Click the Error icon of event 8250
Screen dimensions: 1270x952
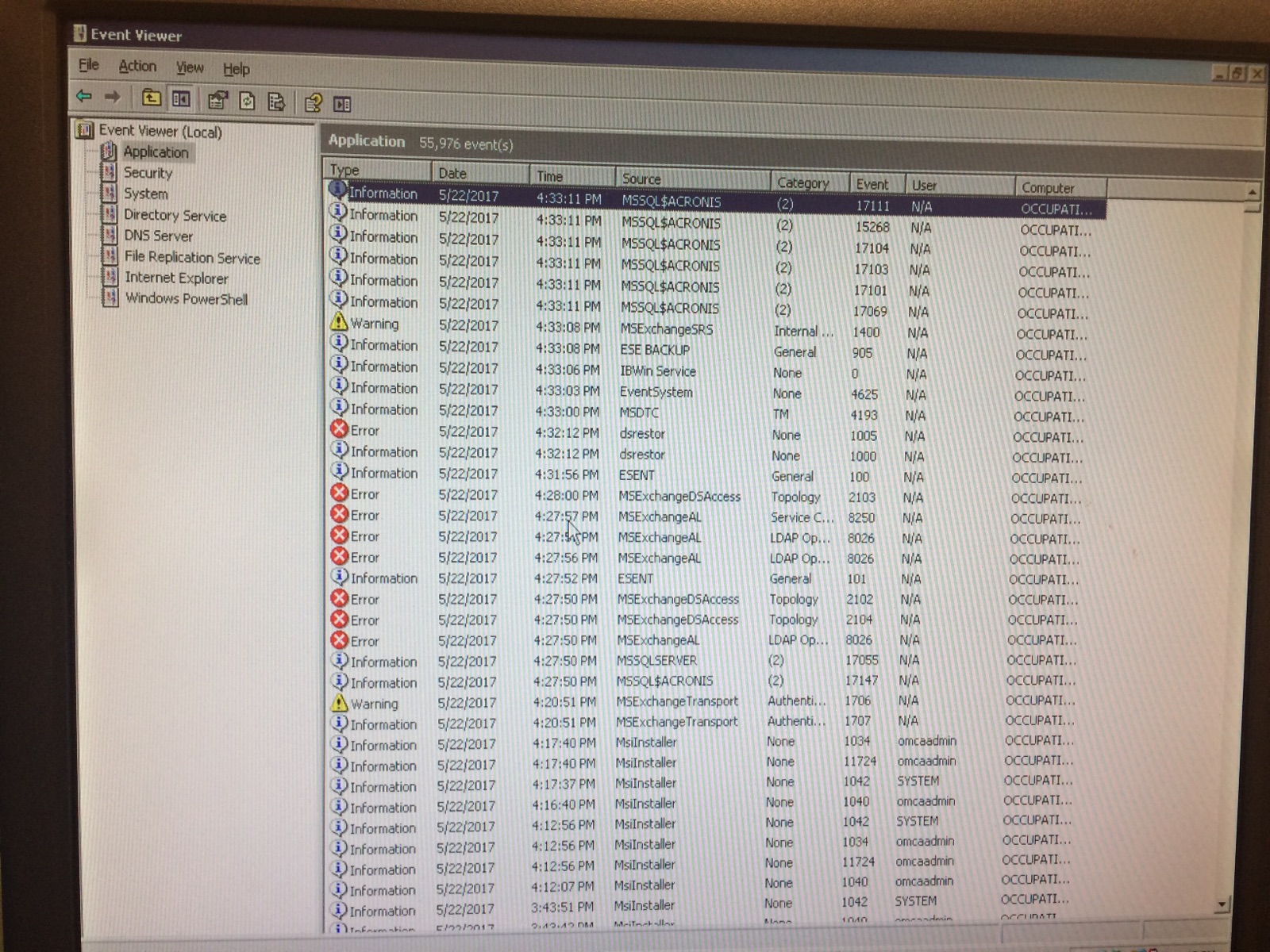(x=340, y=514)
